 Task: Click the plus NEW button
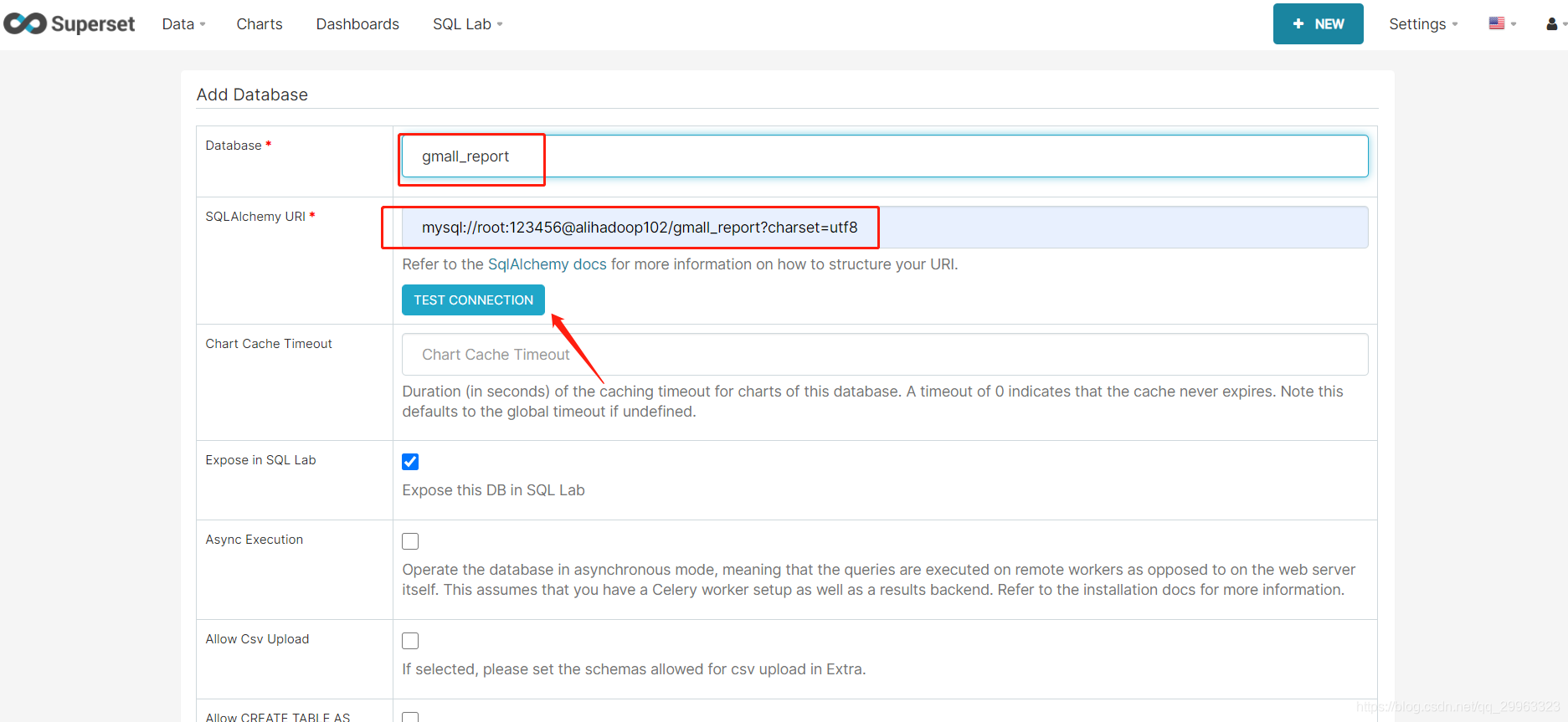coord(1318,24)
